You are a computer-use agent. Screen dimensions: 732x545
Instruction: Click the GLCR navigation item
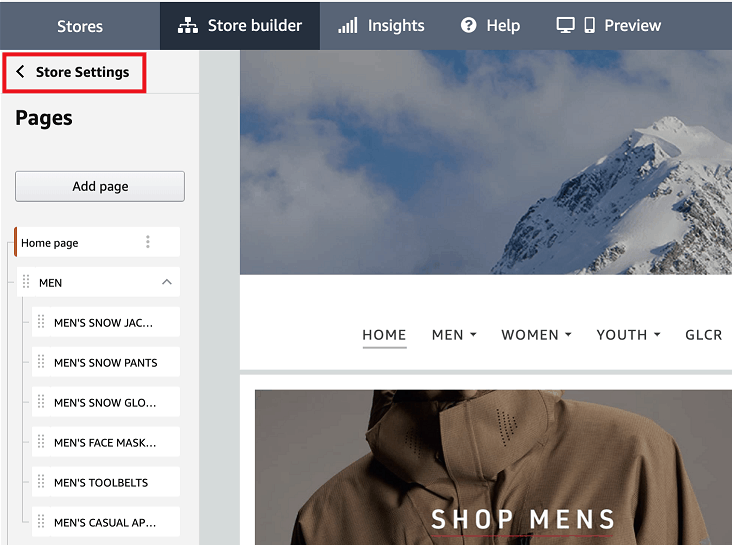[704, 335]
